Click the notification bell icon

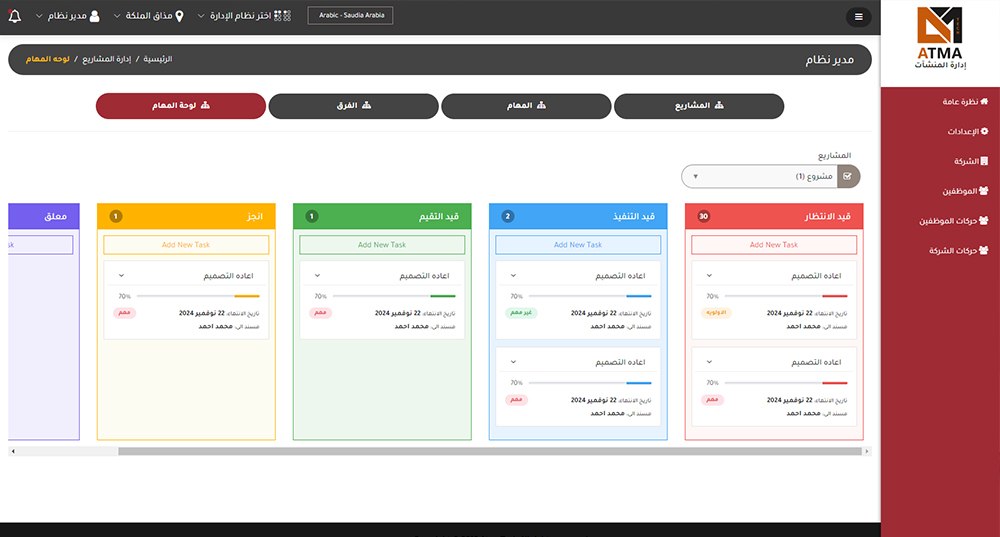(14, 16)
